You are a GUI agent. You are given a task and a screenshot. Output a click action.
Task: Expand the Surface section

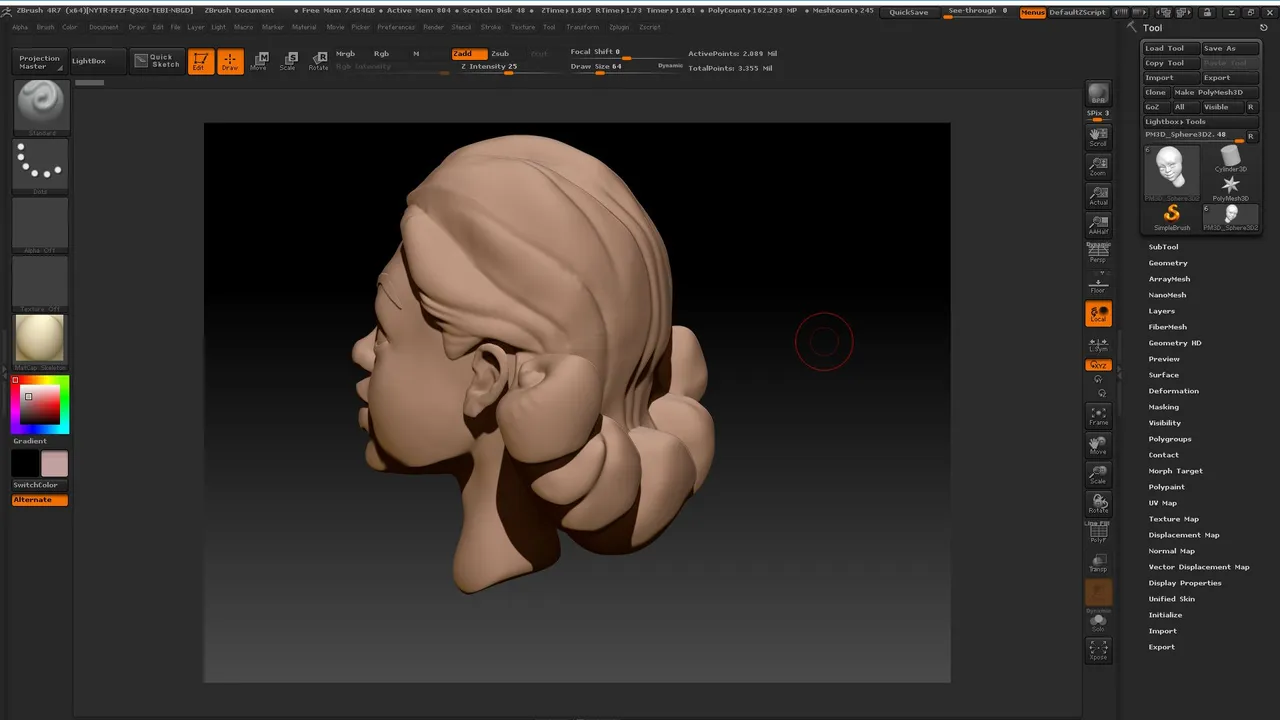[1163, 375]
